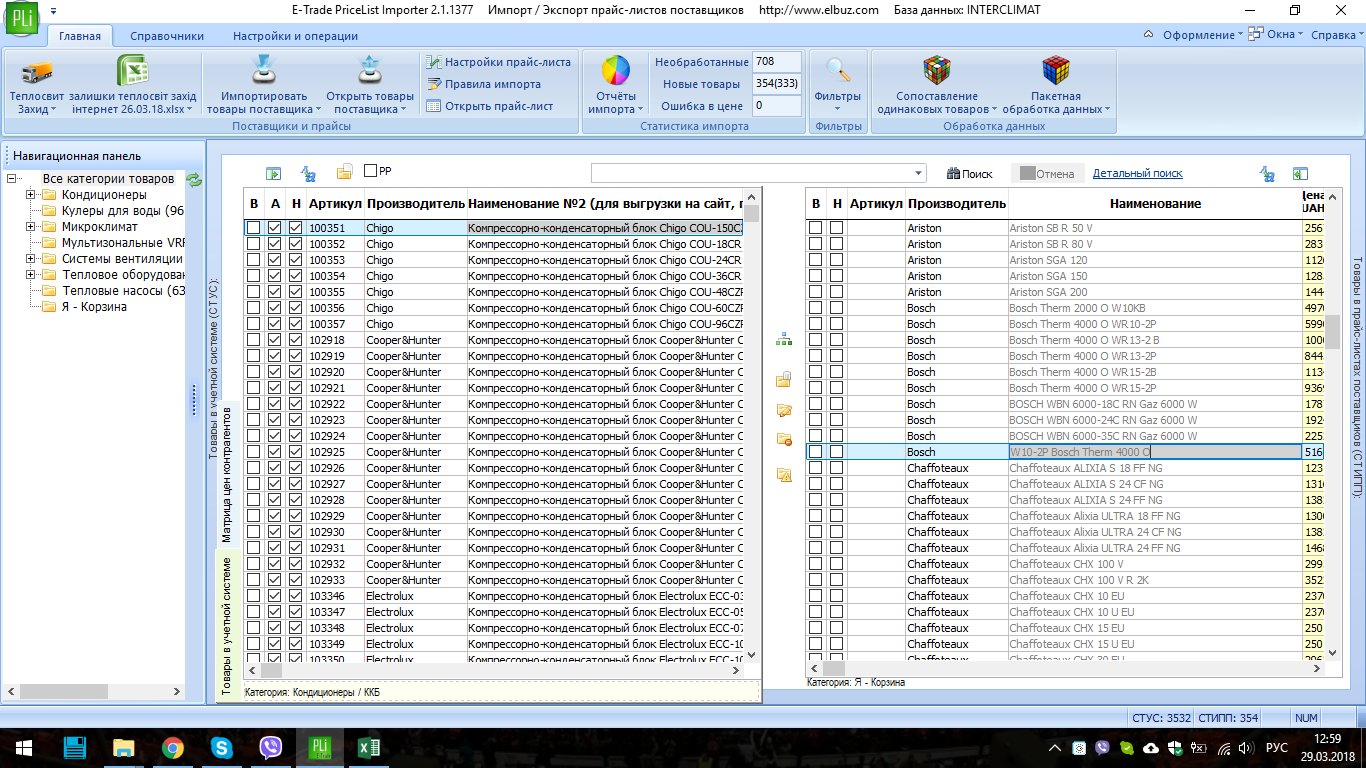1366x768 pixels.
Task: Open Windows Start menu
Action: click(x=24, y=747)
